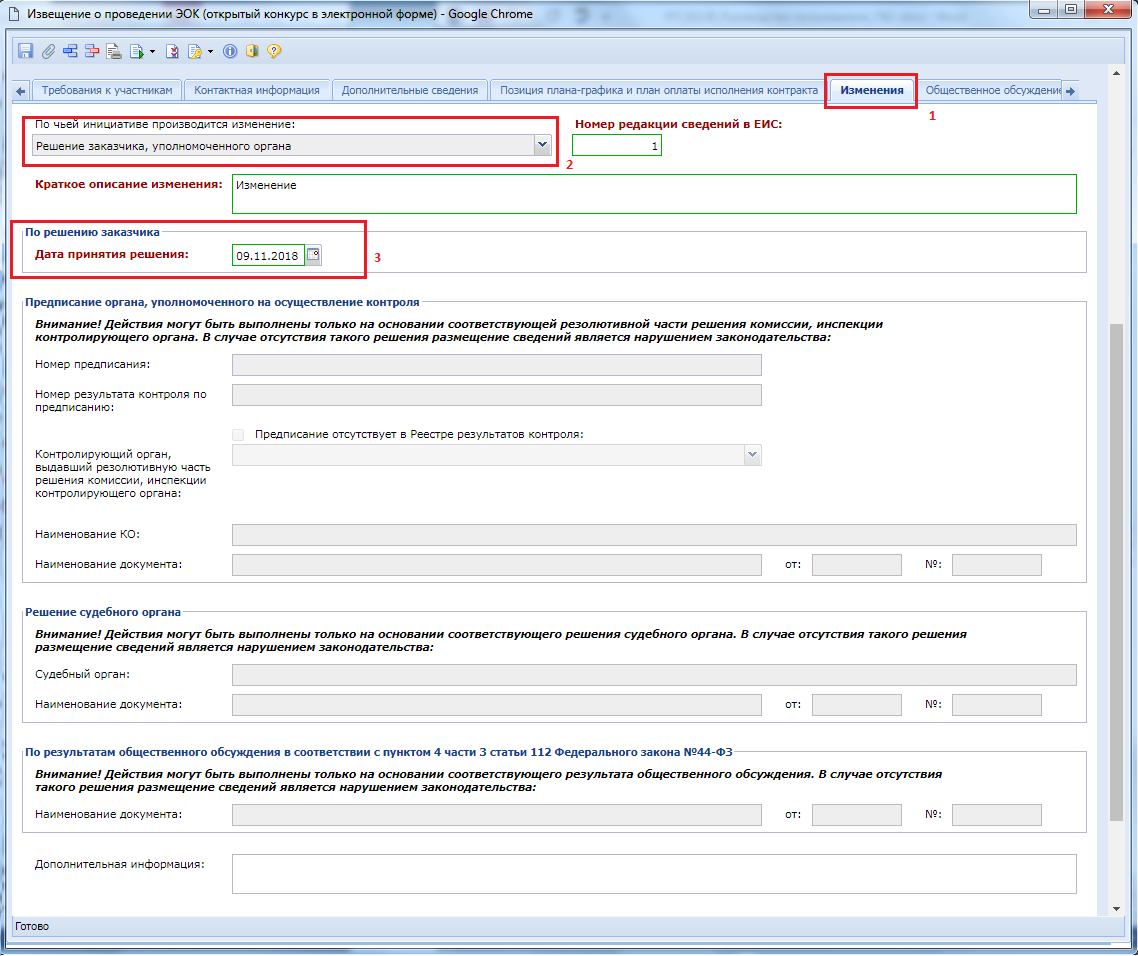Toggle Предписание отсутствует в Реестре результатов контроля checkbox

(238, 434)
